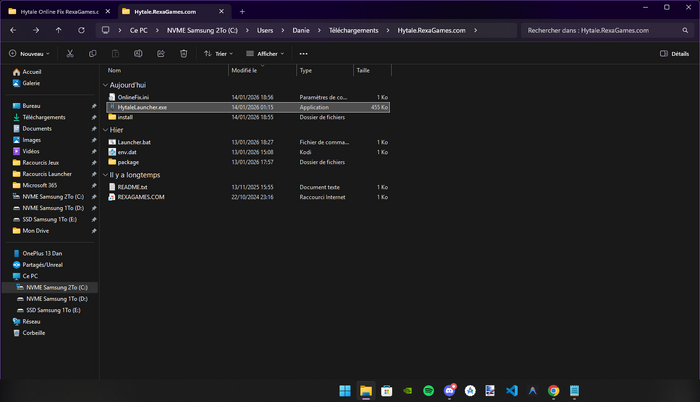
Task: Select the install folder
Action: coord(248,117)
